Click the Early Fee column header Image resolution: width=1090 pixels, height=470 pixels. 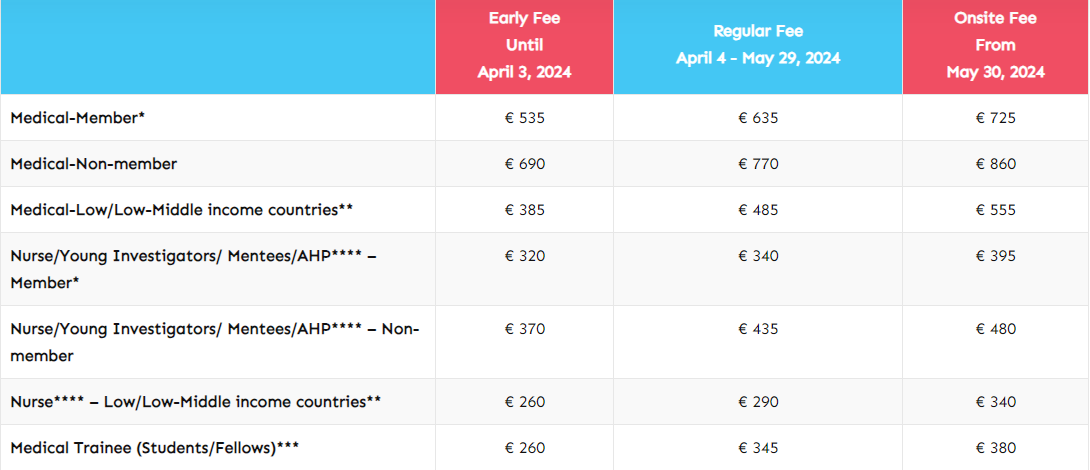(x=524, y=45)
